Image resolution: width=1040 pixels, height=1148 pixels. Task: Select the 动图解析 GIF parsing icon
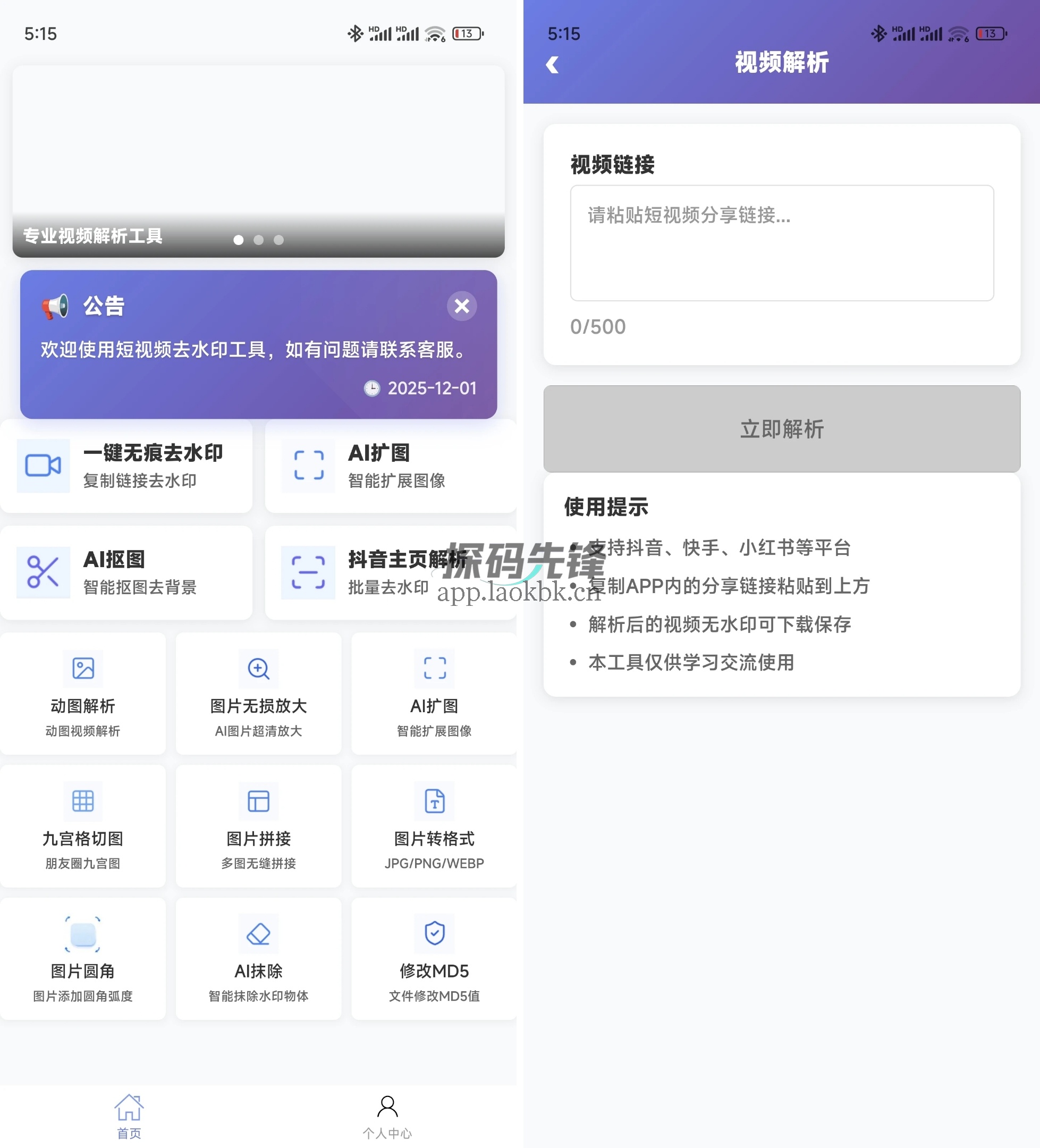(x=82, y=669)
